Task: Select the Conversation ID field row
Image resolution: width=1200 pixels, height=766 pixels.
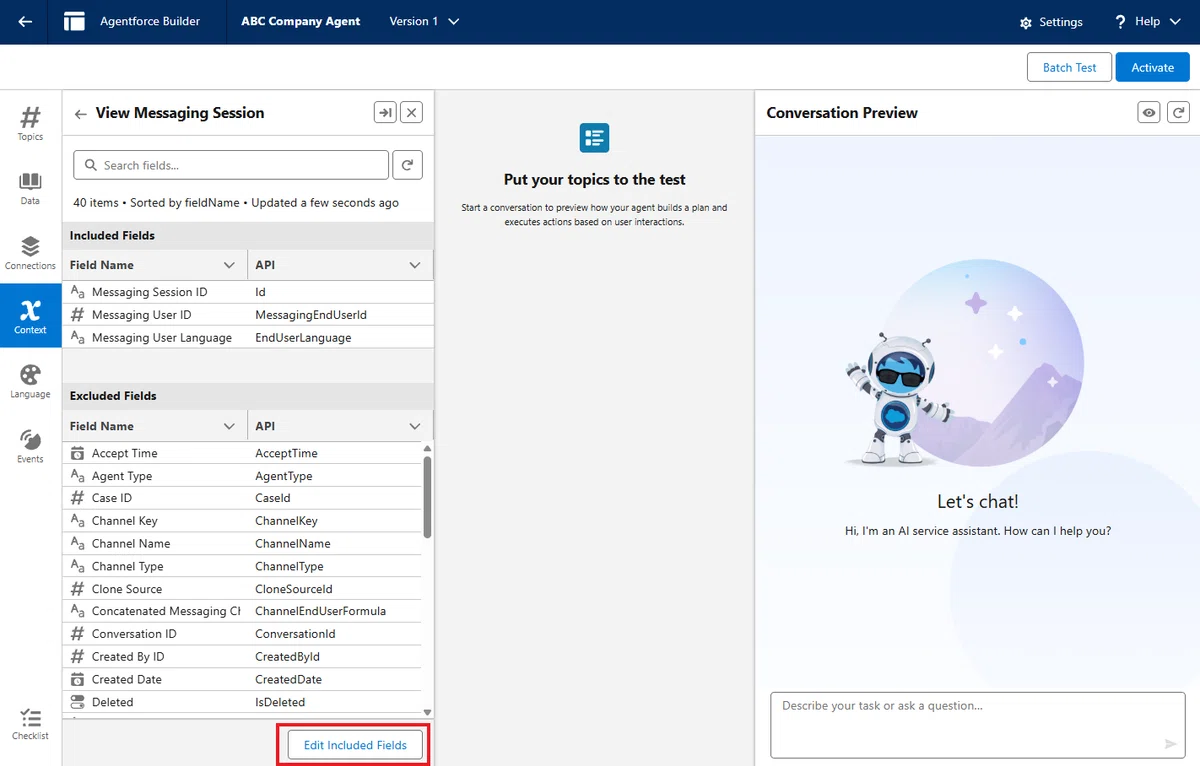Action: pos(242,634)
